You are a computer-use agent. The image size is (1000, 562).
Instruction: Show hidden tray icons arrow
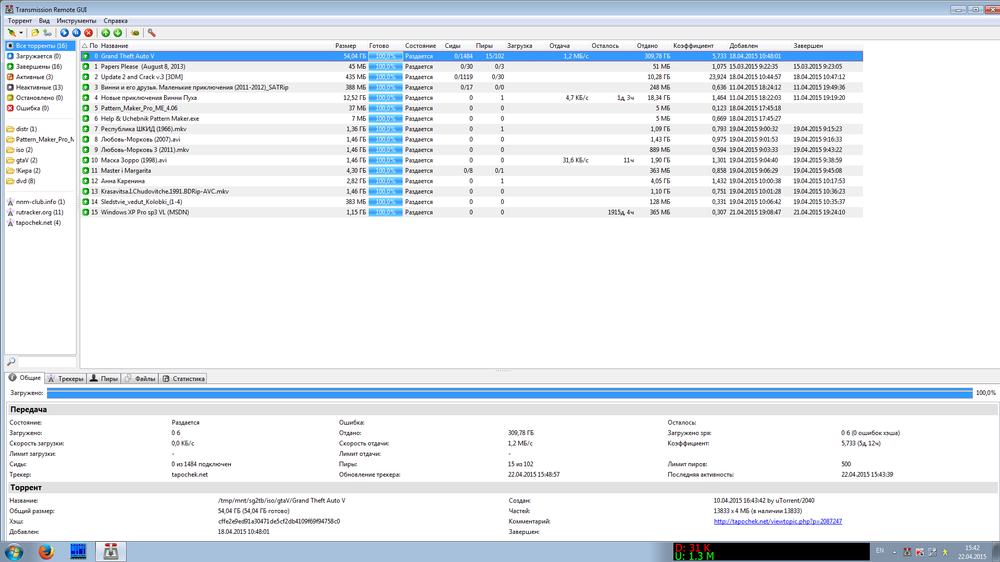click(x=894, y=552)
